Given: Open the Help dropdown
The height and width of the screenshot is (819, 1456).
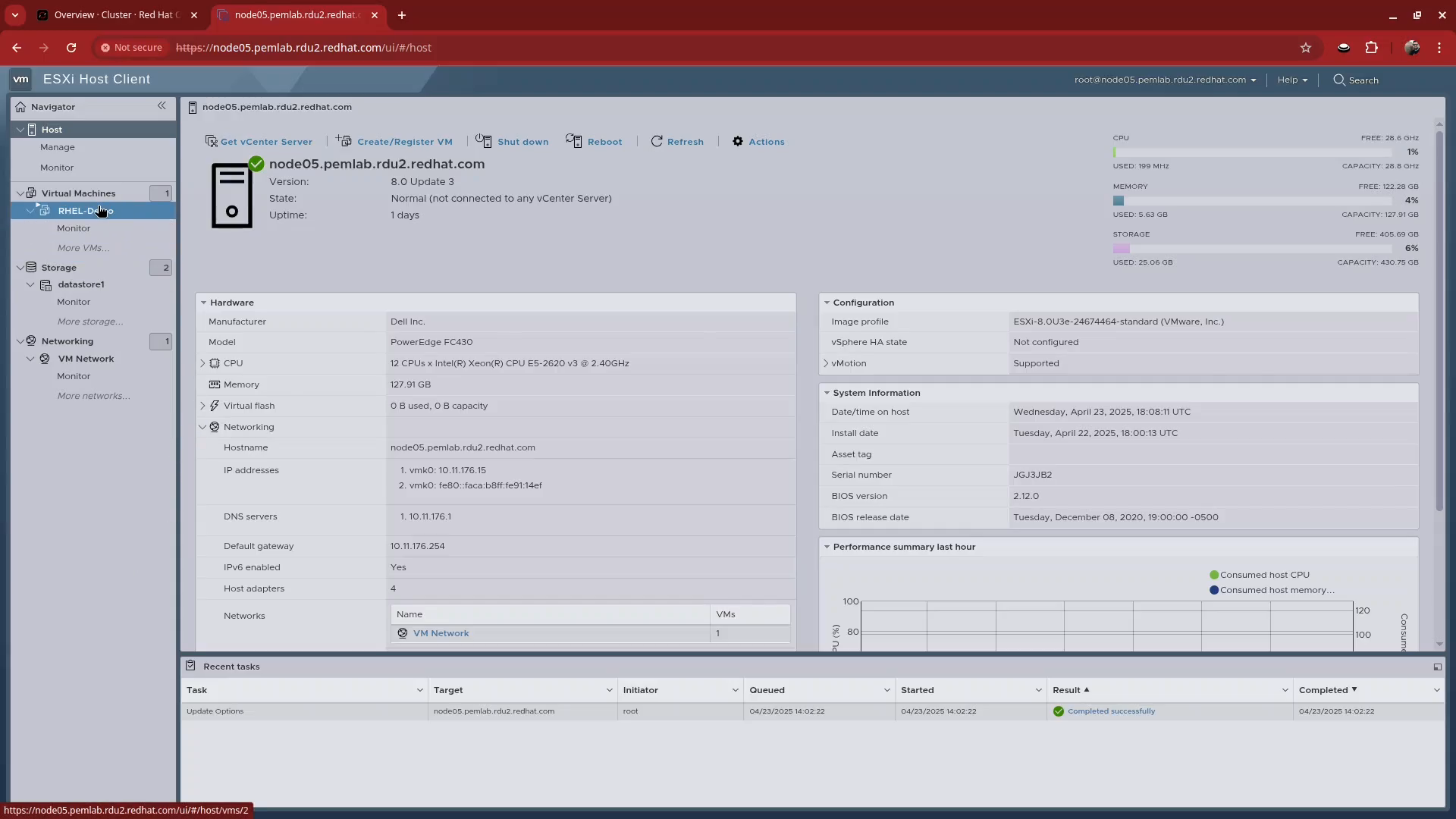Looking at the screenshot, I should click(x=1291, y=80).
